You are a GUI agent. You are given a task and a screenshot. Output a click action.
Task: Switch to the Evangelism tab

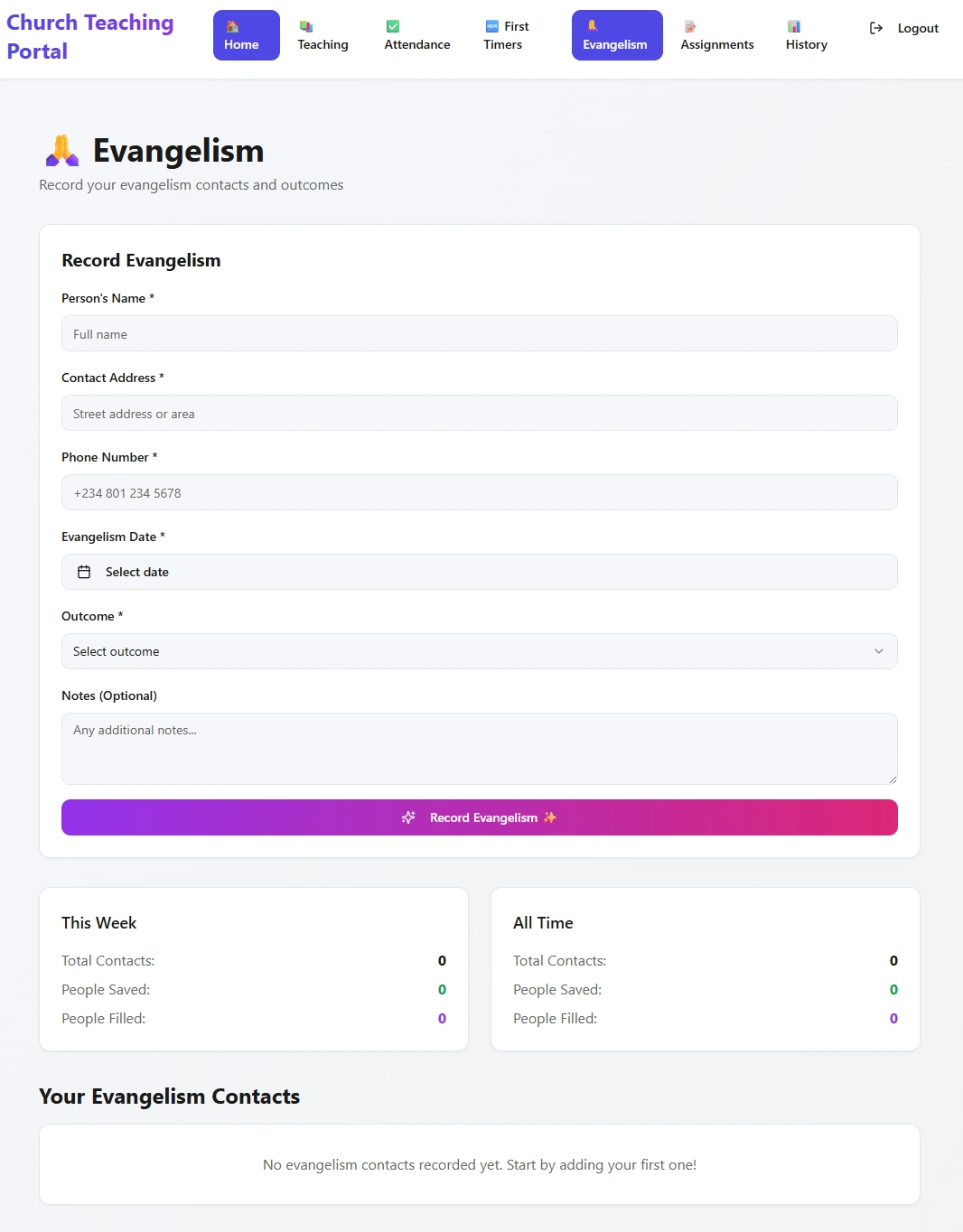[x=616, y=35]
